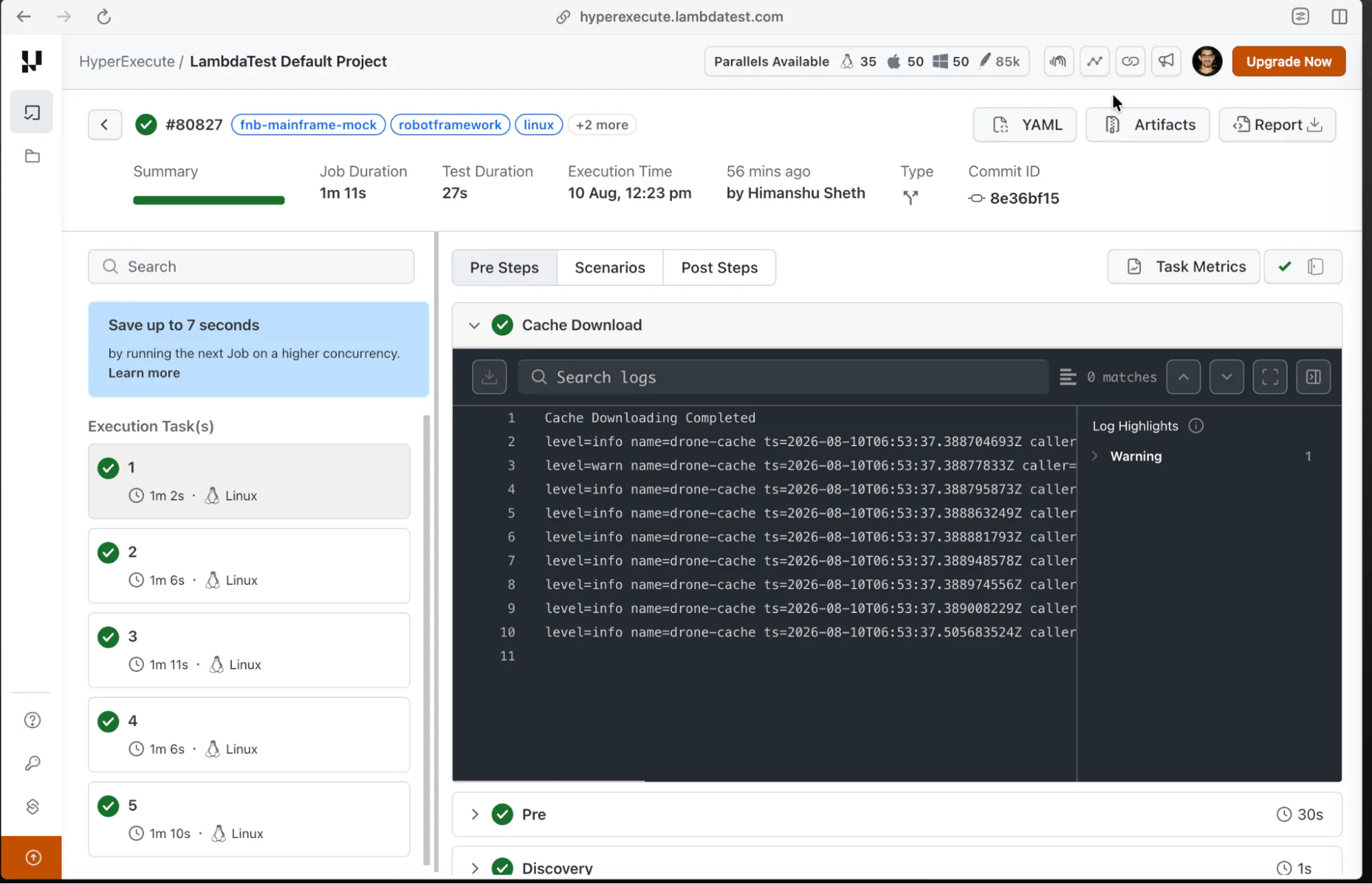This screenshot has width=1372, height=884.
Task: Open the settings icon in sidebar
Action: 32,806
